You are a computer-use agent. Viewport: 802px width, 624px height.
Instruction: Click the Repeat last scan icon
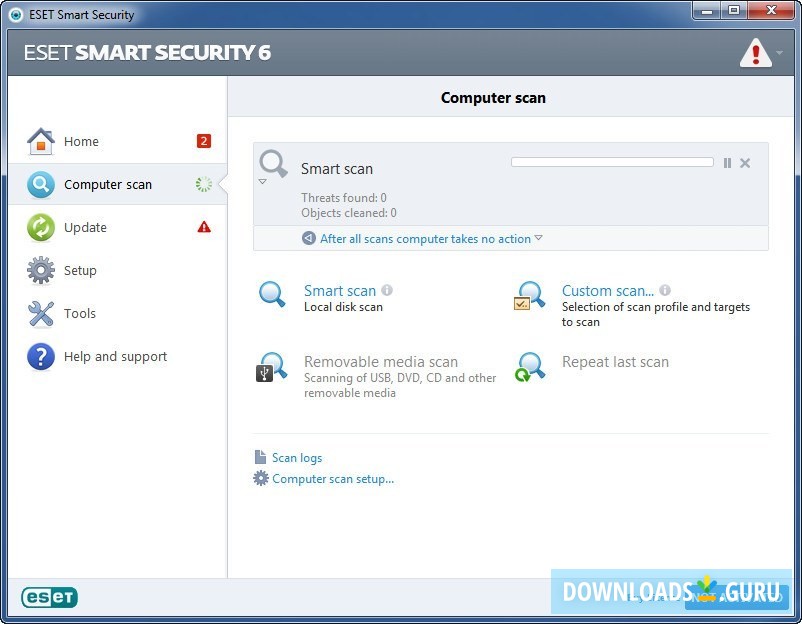(x=530, y=367)
